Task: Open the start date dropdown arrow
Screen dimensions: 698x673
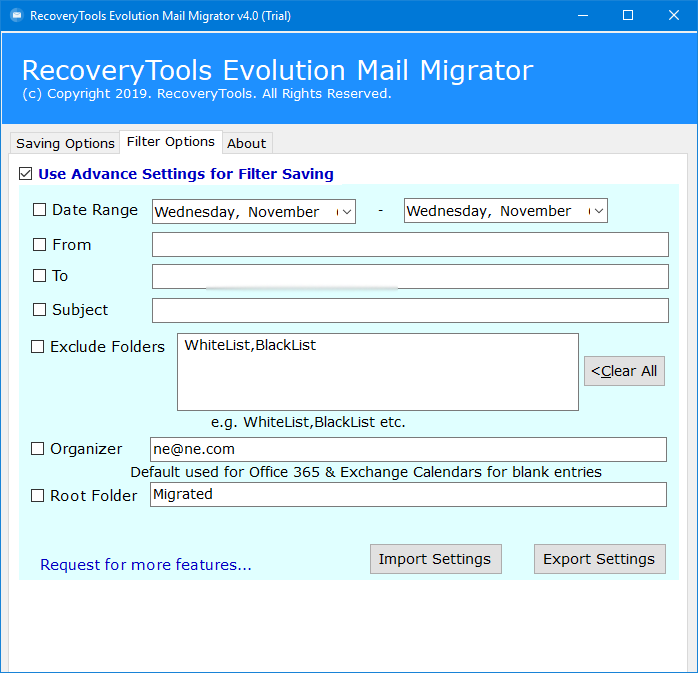Action: [x=347, y=212]
